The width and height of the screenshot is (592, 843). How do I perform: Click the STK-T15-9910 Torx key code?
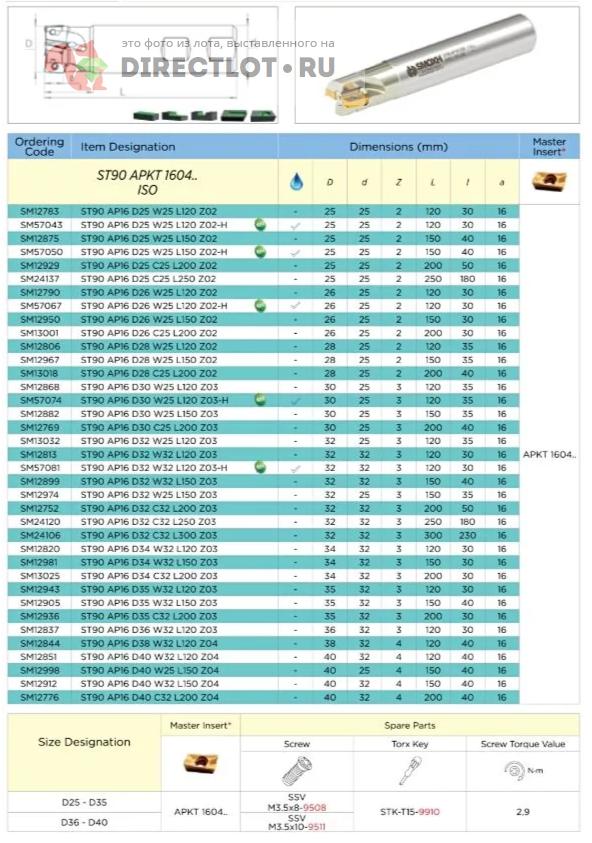tap(410, 812)
